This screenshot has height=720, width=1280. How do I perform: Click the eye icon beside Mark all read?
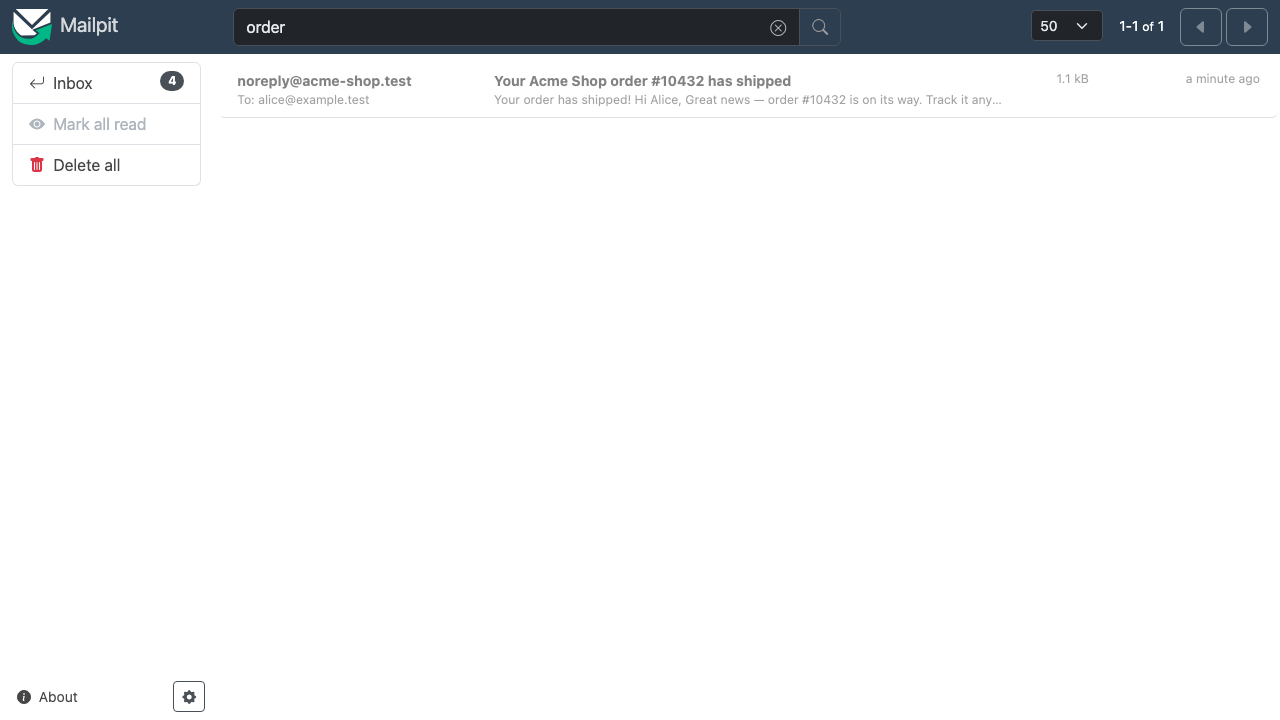37,124
